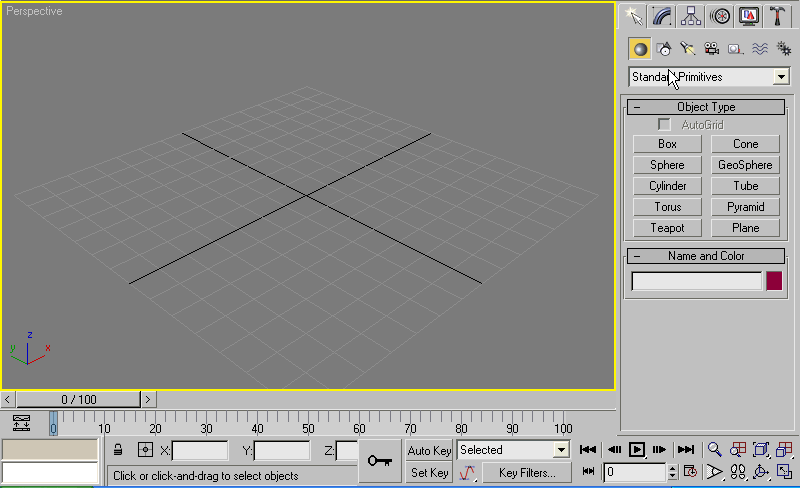Open the Time Configuration icon
The height and width of the screenshot is (488, 800).
pos(690,472)
